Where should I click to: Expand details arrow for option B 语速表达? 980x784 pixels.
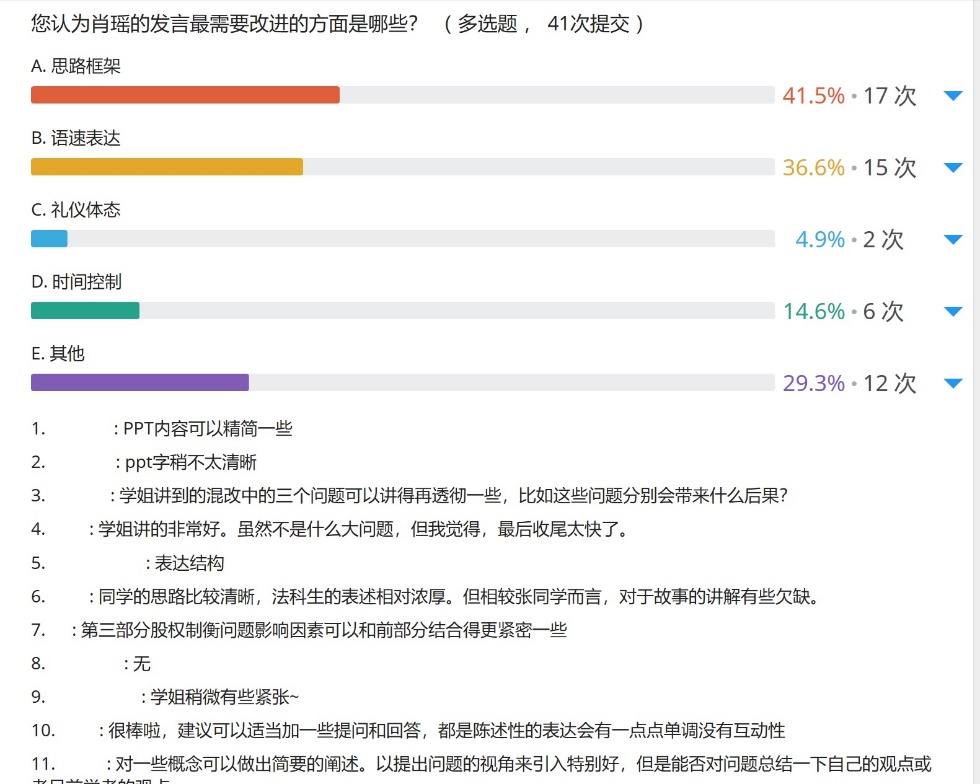(x=952, y=168)
